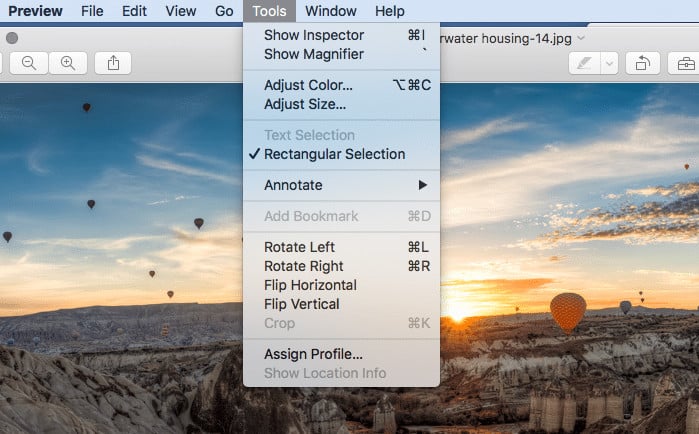Click the Markup pen highlight icon
Image resolution: width=699 pixels, height=434 pixels.
coord(584,63)
